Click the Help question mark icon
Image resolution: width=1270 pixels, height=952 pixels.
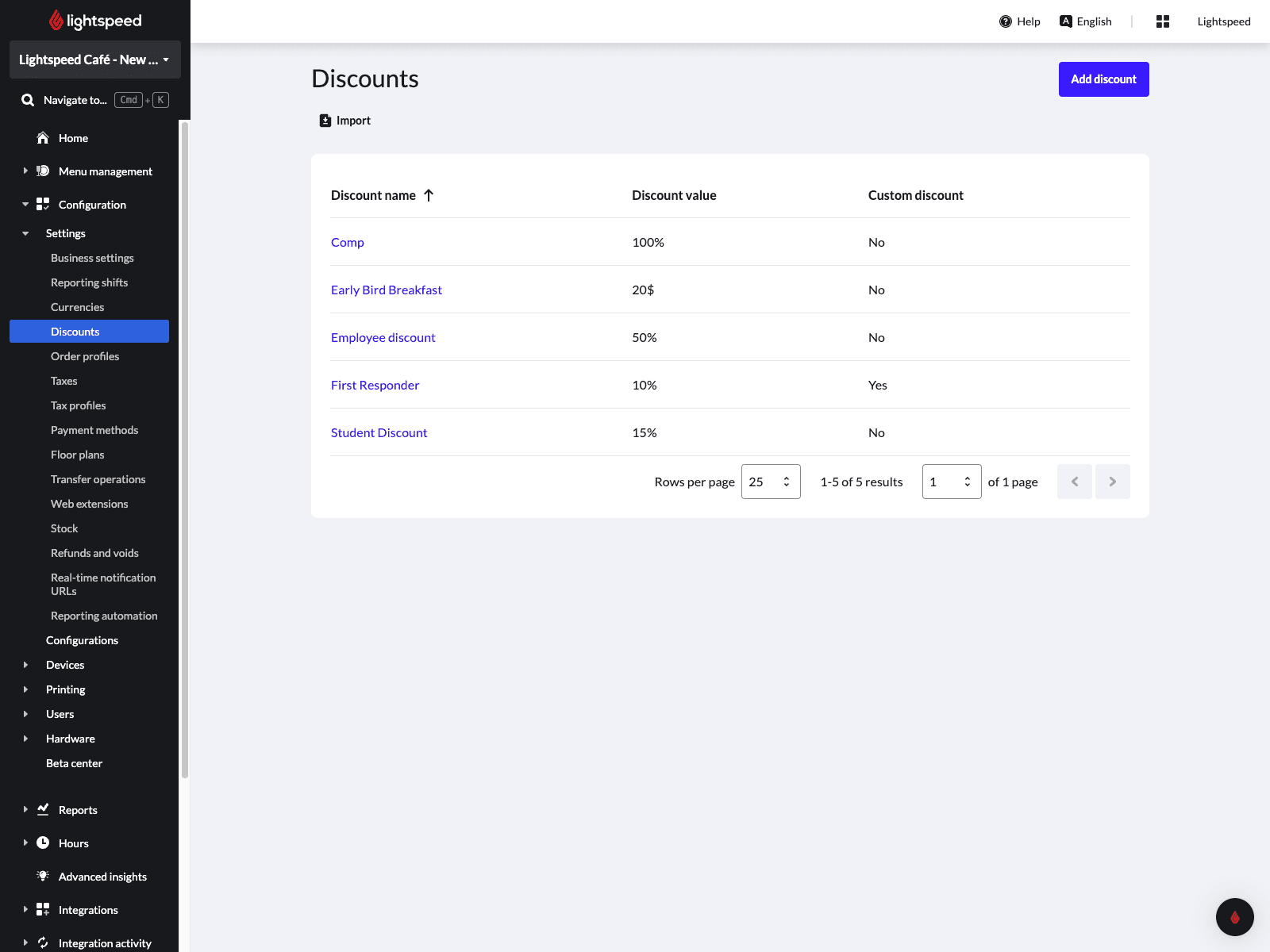pyautogui.click(x=1006, y=21)
